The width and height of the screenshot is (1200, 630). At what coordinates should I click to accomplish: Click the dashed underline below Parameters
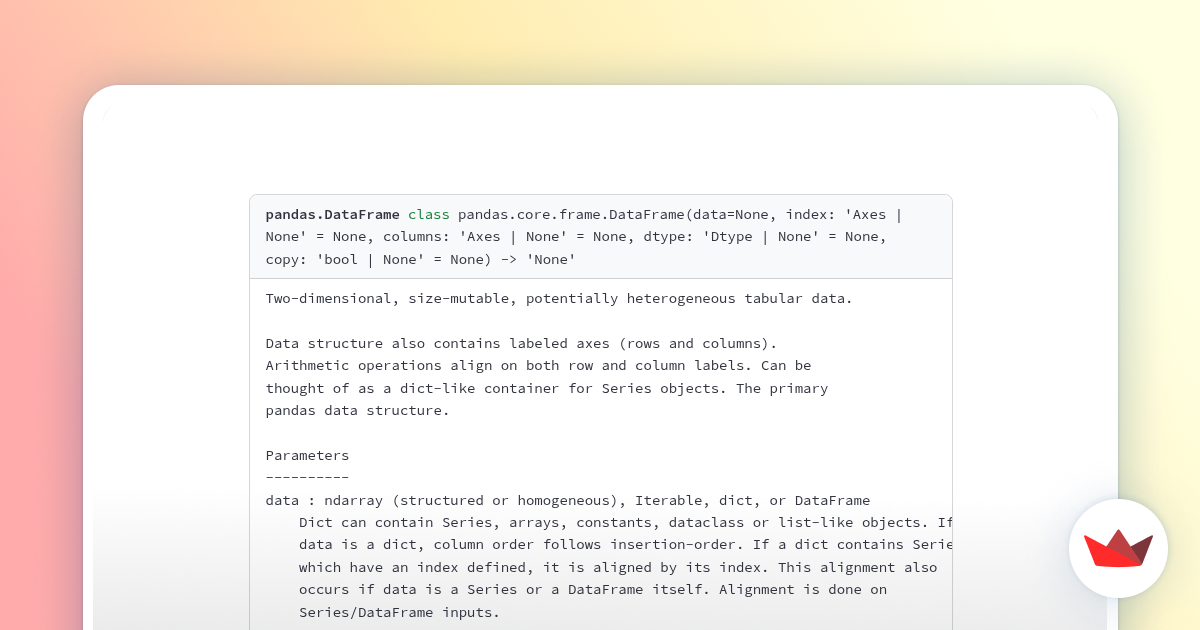(307, 477)
